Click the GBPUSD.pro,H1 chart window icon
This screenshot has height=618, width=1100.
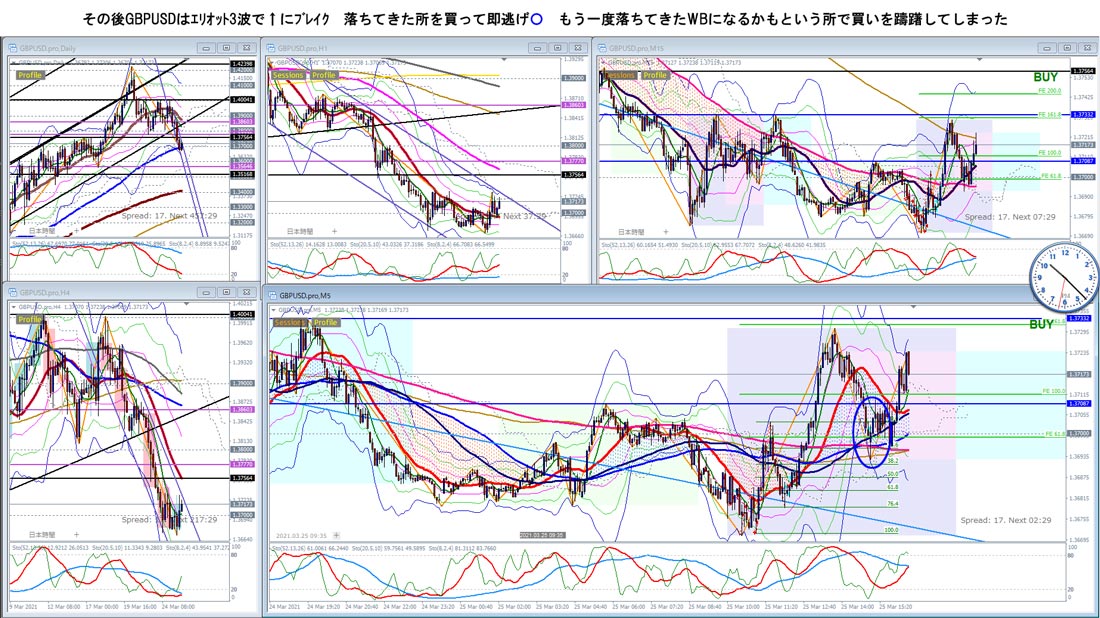pyautogui.click(x=271, y=48)
